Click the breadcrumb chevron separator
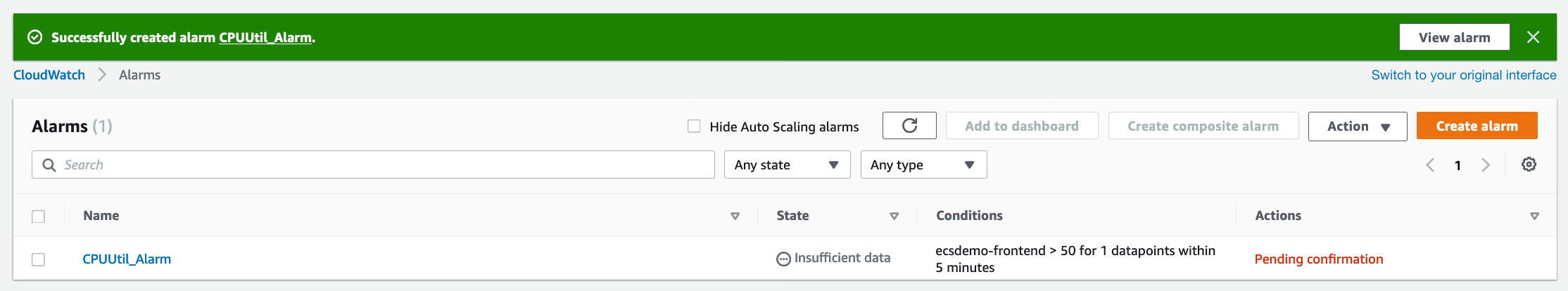1568x291 pixels. pyautogui.click(x=102, y=75)
